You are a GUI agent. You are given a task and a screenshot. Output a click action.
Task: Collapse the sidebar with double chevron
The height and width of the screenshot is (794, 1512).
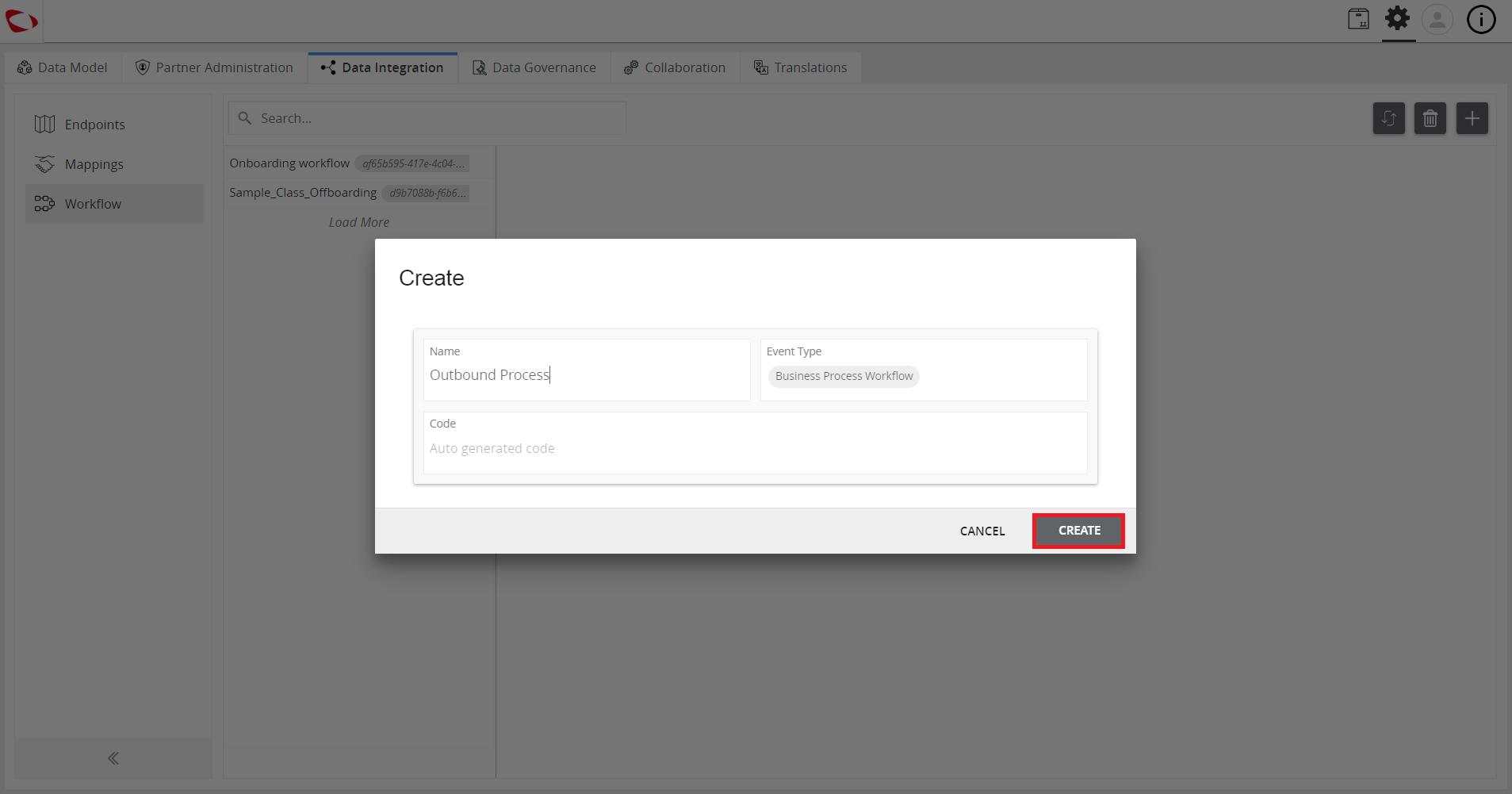pyautogui.click(x=113, y=758)
